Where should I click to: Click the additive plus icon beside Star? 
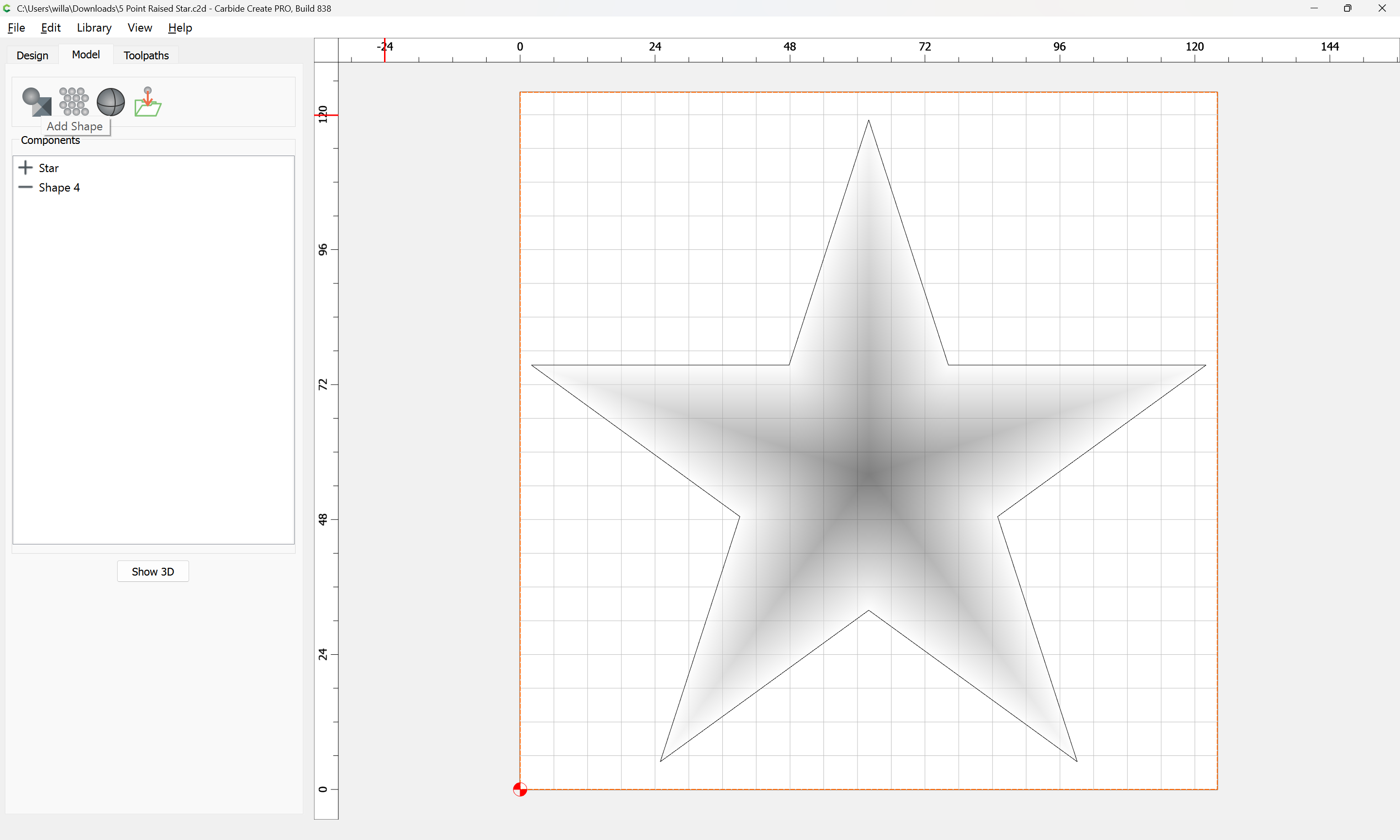pyautogui.click(x=25, y=168)
